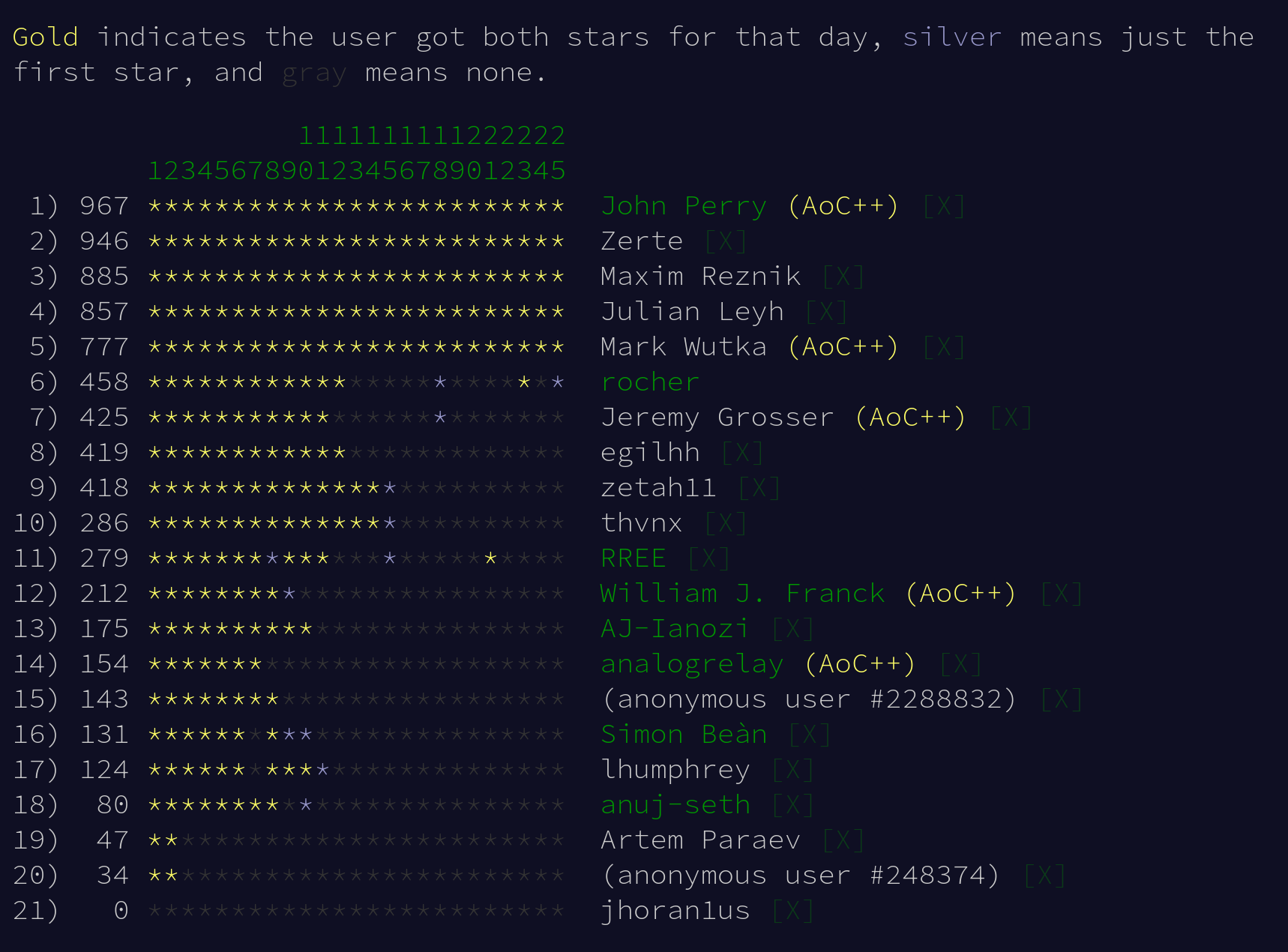Open the AJ-Ianozi user link
The height and width of the screenshot is (952, 1288).
point(675,629)
